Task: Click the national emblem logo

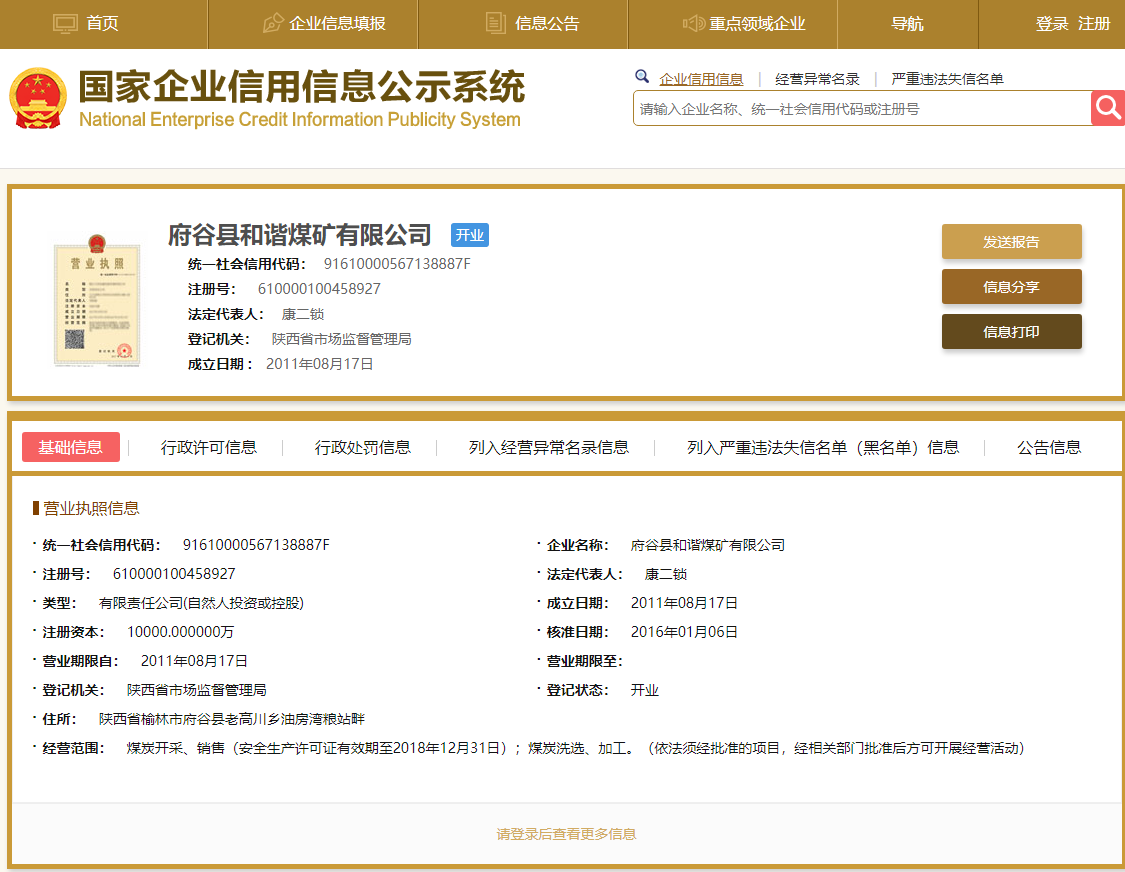Action: point(37,99)
